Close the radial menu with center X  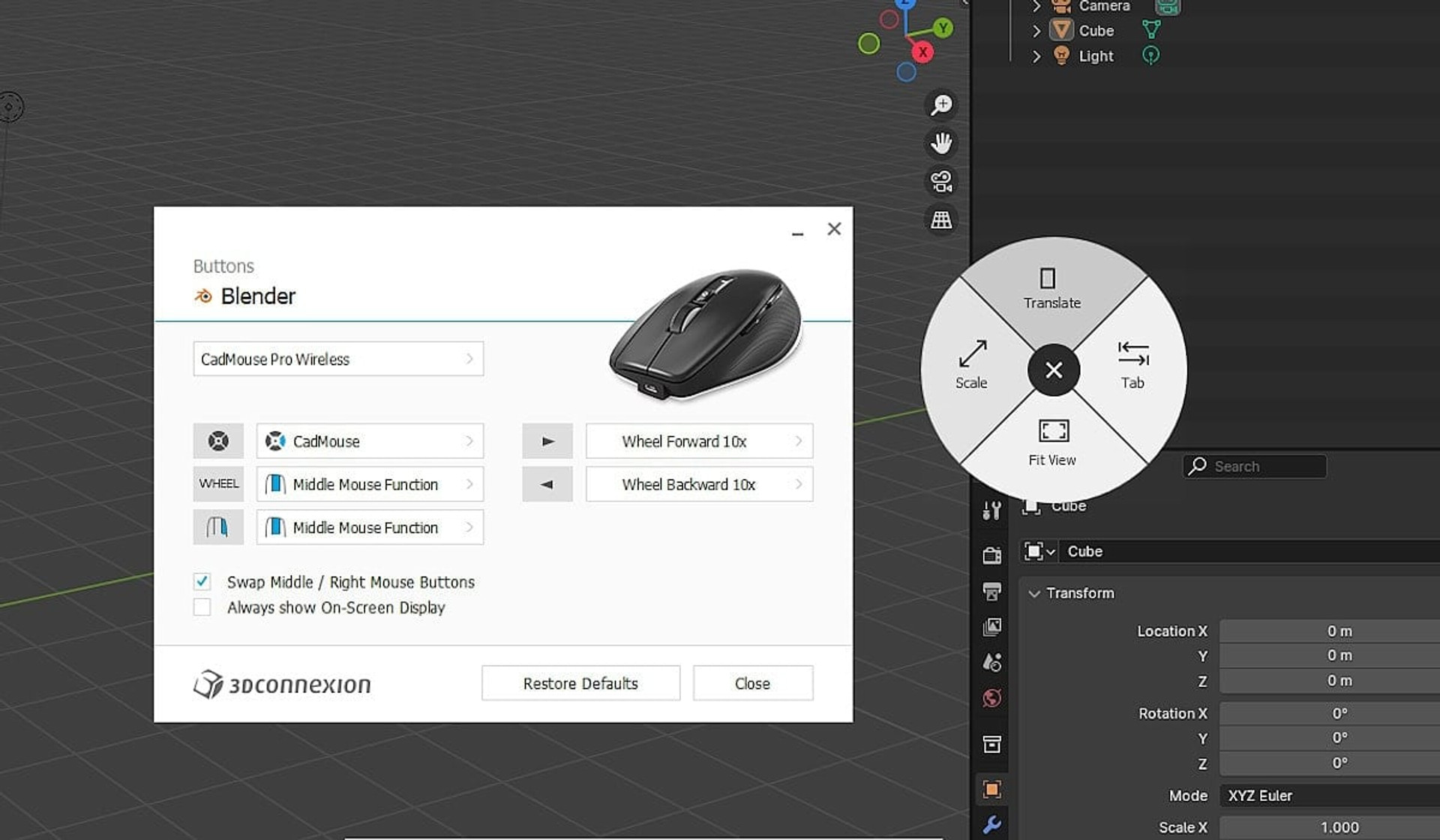(1054, 370)
